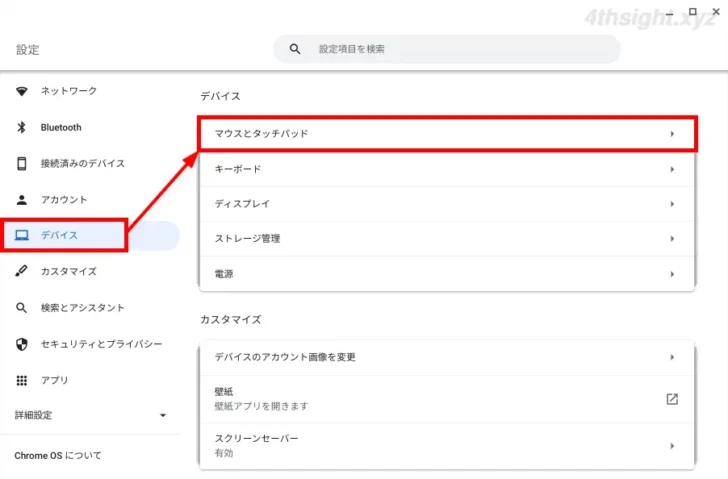Open ディスプレイ settings row

(x=447, y=204)
